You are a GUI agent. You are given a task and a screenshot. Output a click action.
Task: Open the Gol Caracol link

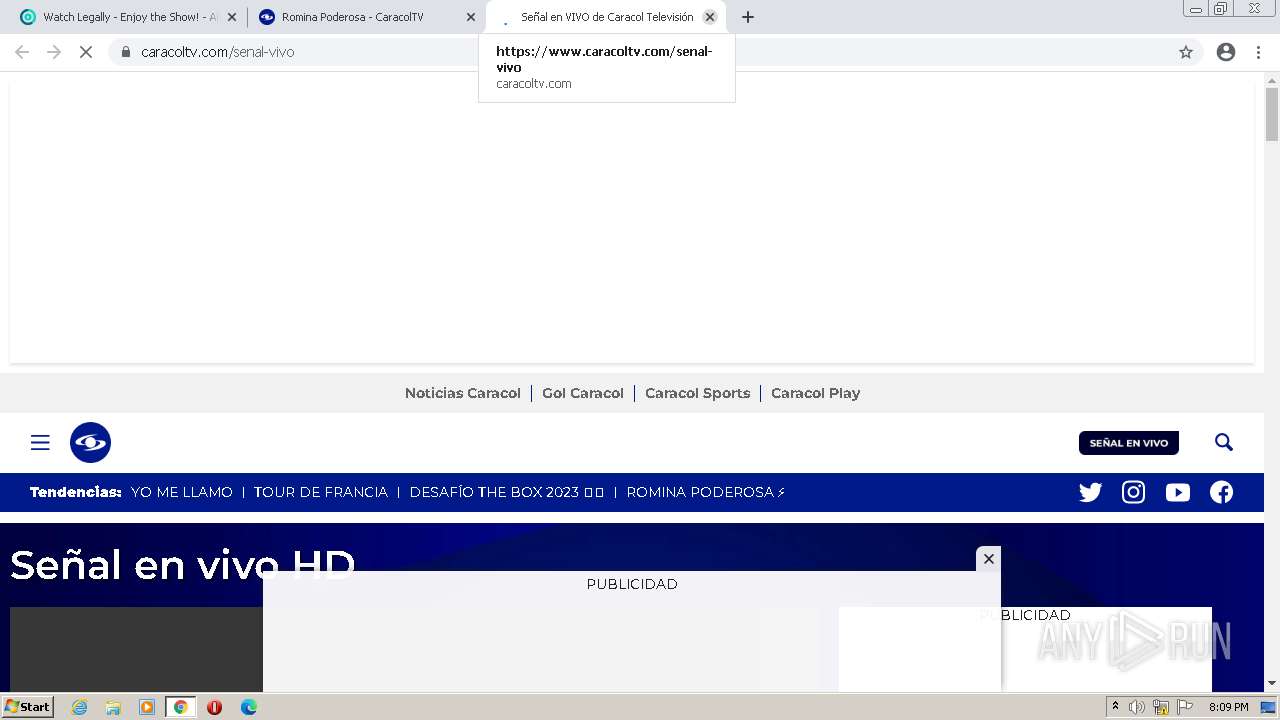point(583,393)
